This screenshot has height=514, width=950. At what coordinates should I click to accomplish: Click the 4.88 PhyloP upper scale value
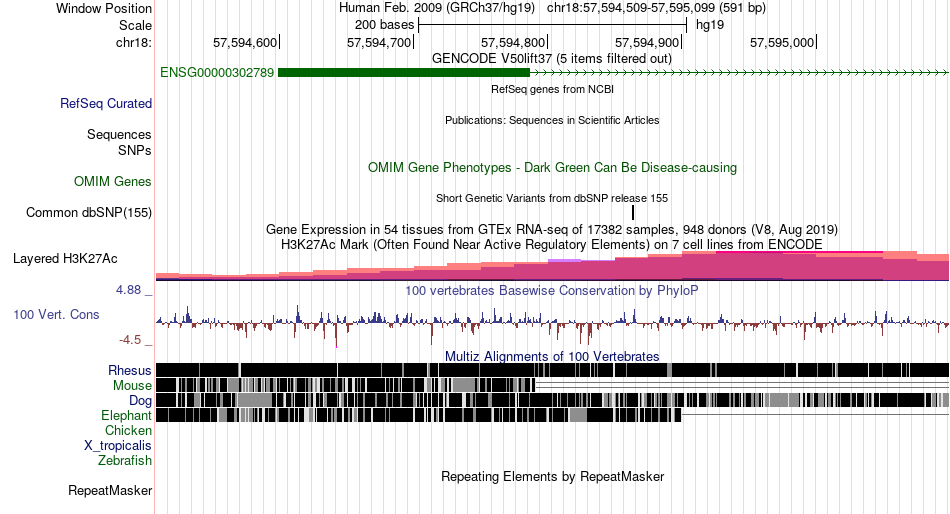[x=128, y=290]
